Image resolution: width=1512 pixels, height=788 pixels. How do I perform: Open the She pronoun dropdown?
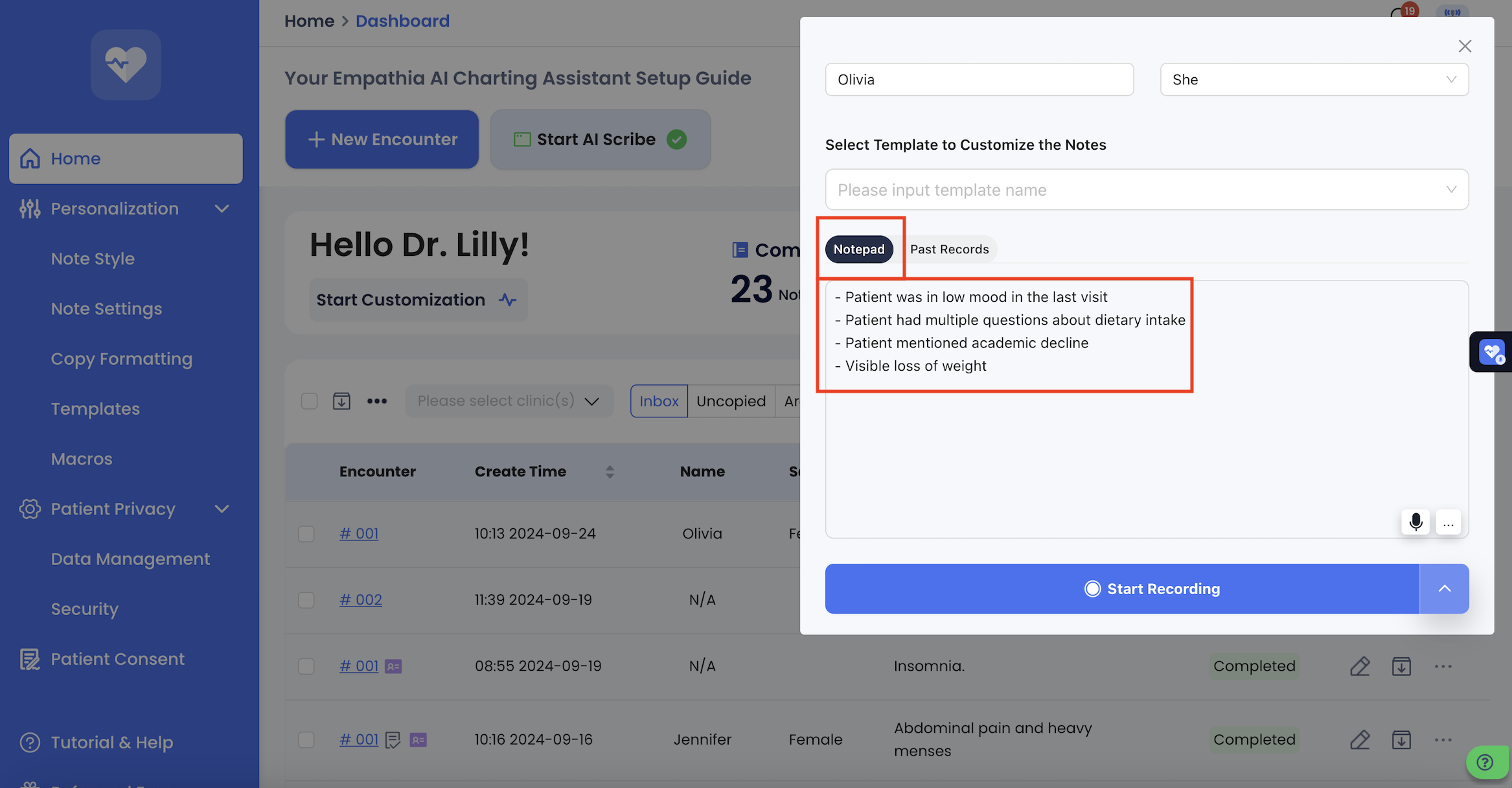[1314, 80]
